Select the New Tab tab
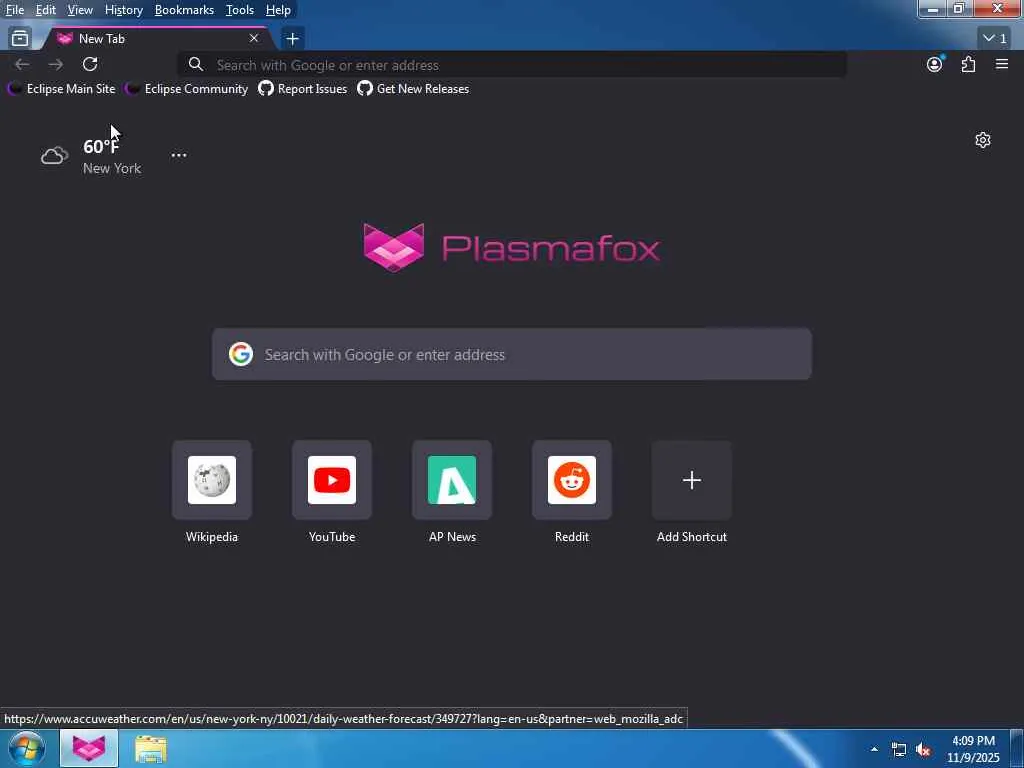This screenshot has width=1024, height=768. point(157,39)
